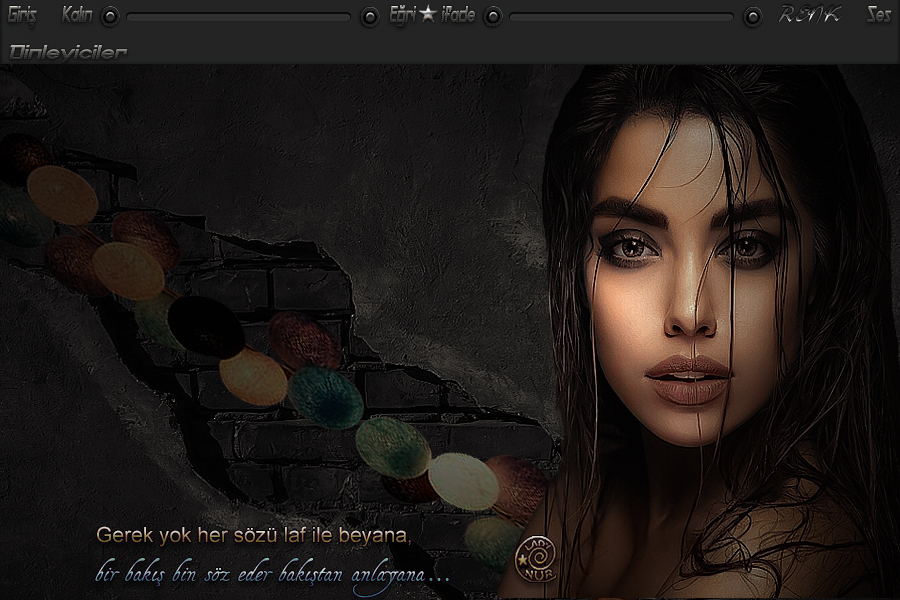Click the round knob just left of Eğri
Image resolution: width=900 pixels, height=600 pixels.
[x=370, y=16]
